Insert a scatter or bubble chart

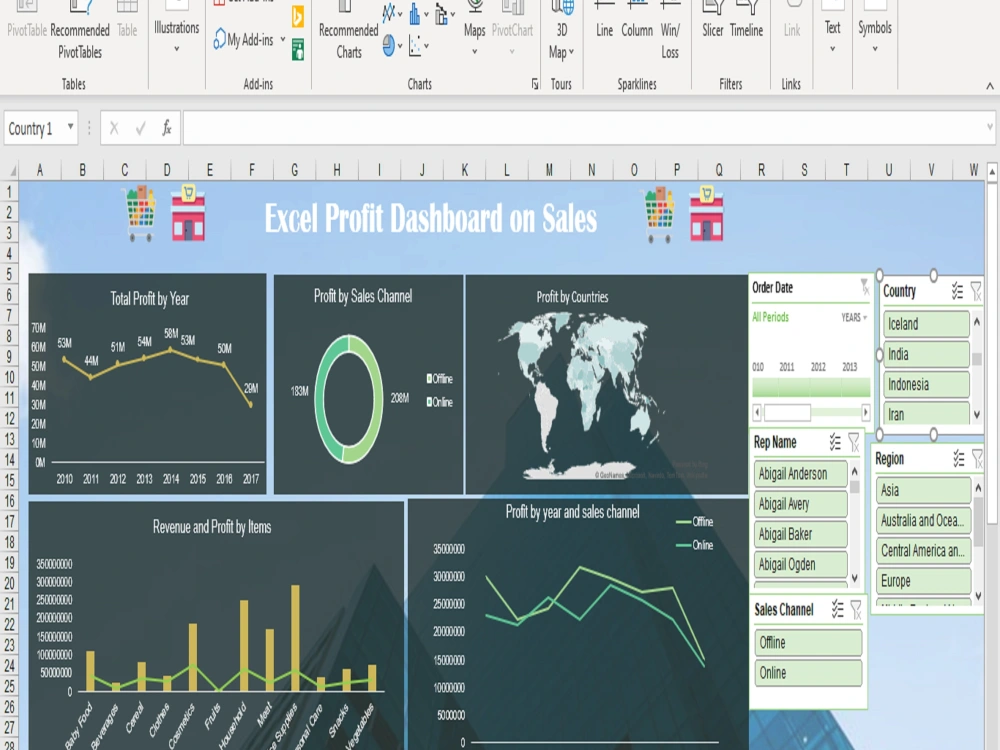click(418, 45)
